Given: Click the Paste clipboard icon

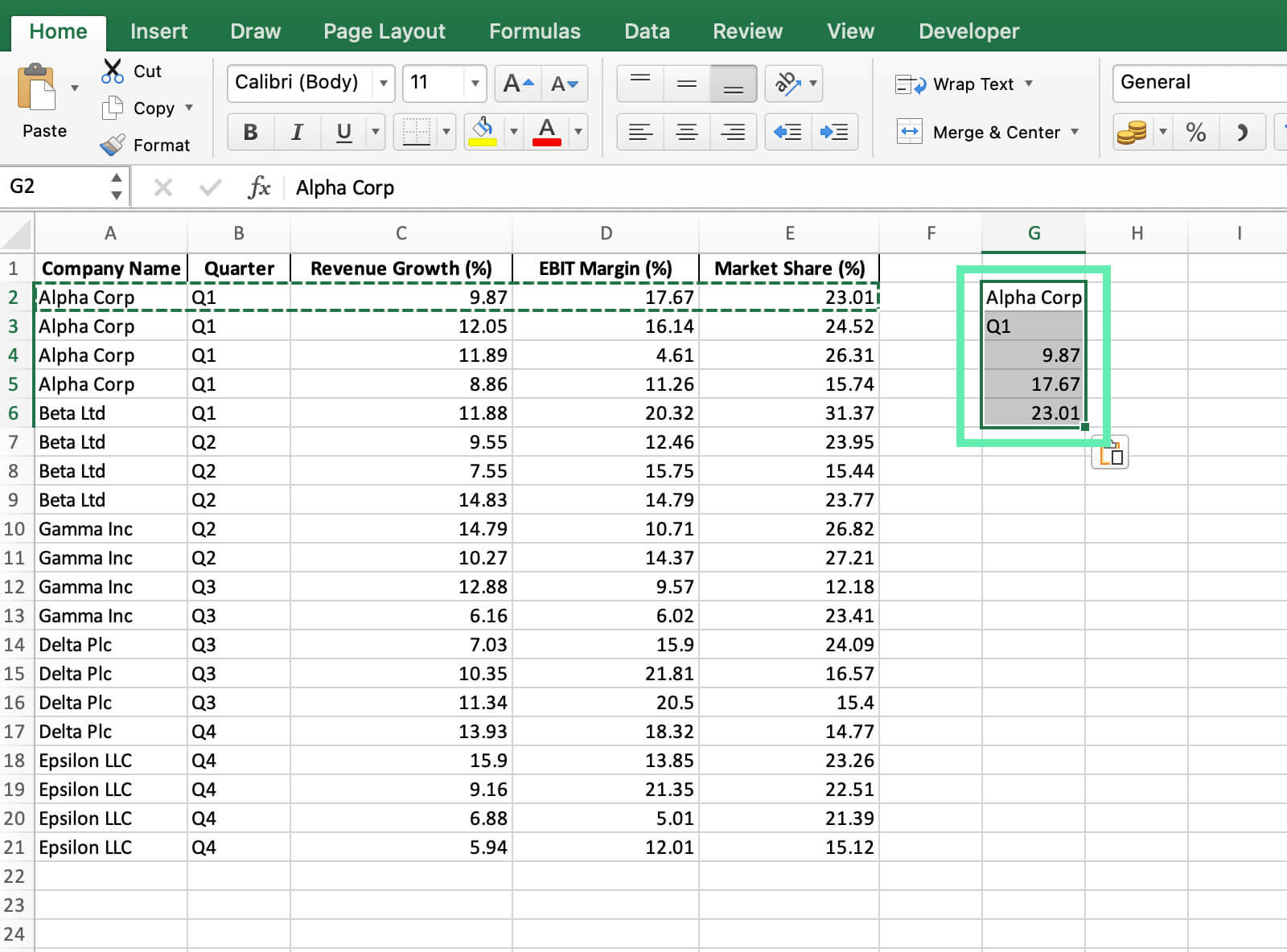Looking at the screenshot, I should tap(36, 88).
